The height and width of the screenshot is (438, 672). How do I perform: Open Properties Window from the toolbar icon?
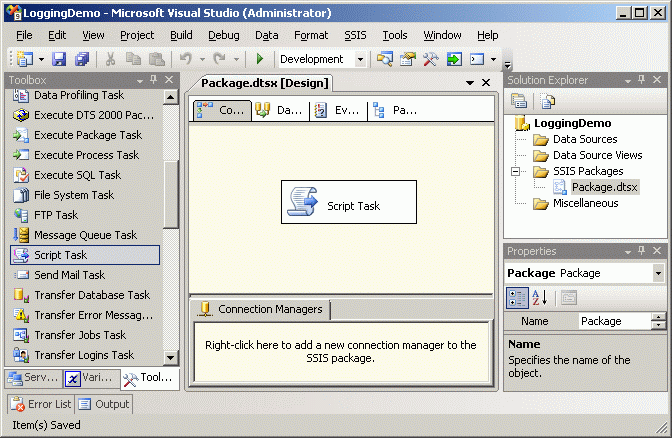click(x=408, y=59)
